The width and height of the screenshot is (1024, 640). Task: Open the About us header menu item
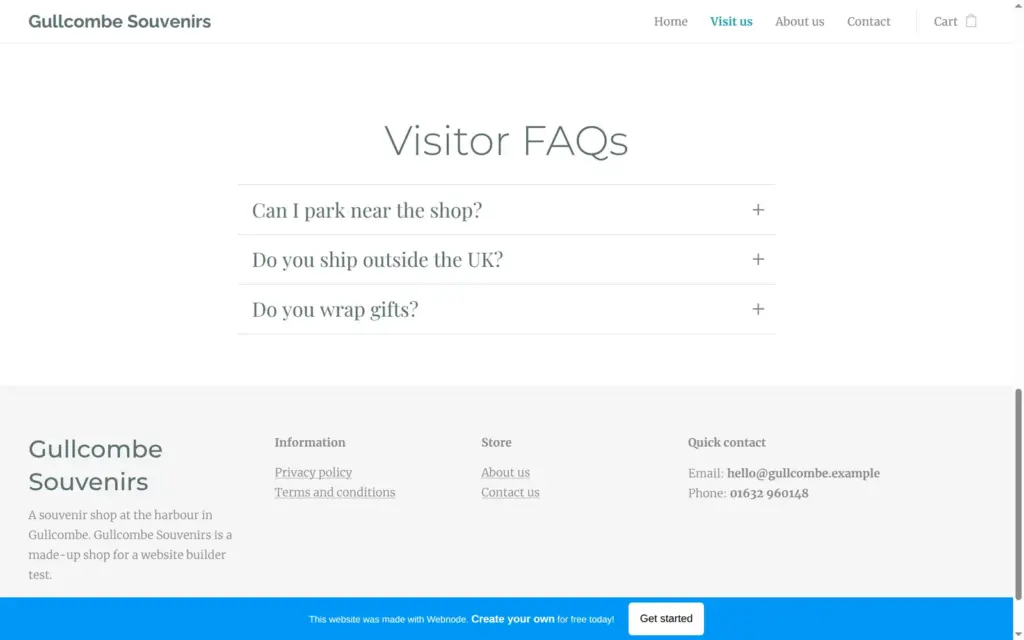pos(799,22)
